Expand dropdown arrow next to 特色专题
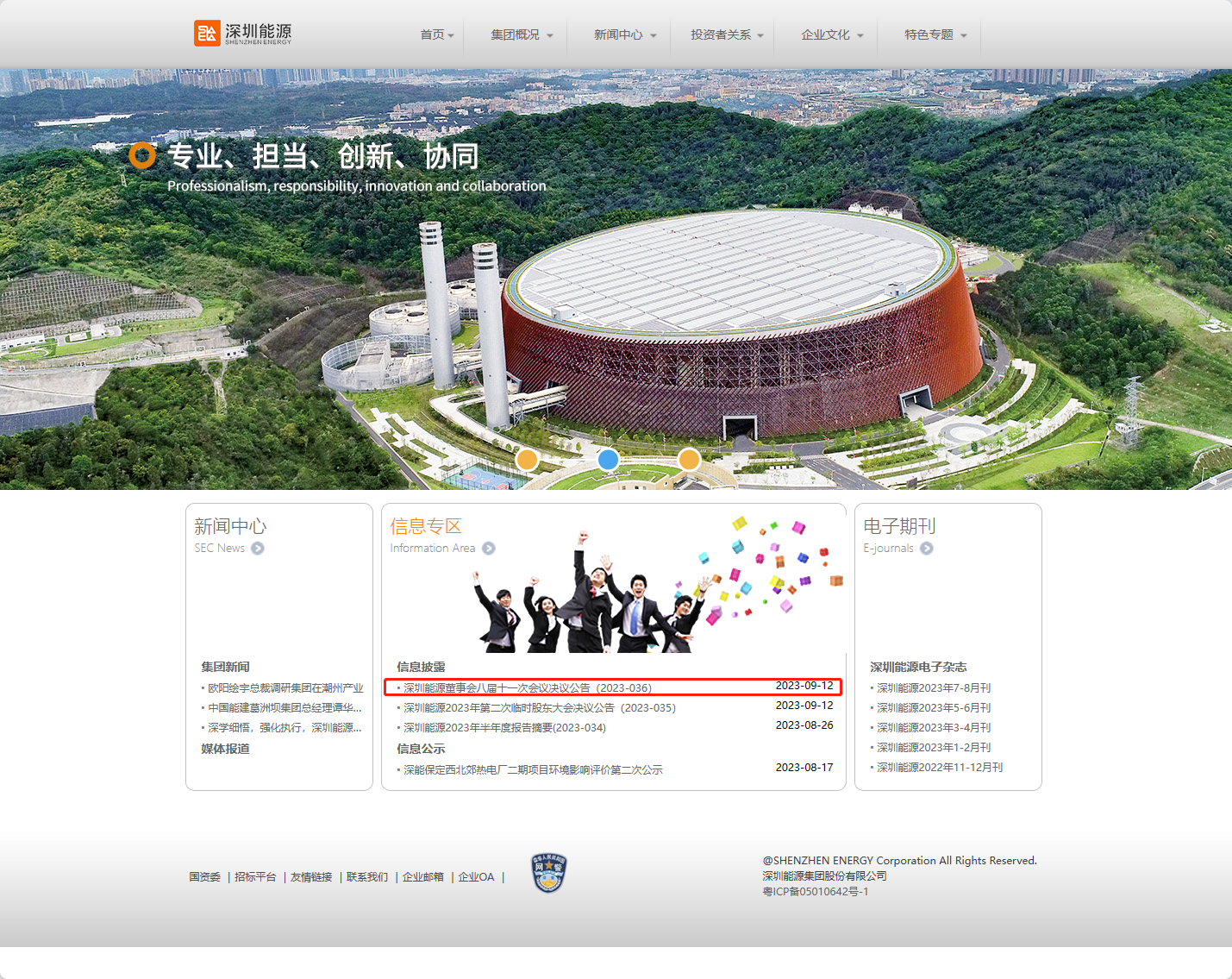 pos(964,36)
